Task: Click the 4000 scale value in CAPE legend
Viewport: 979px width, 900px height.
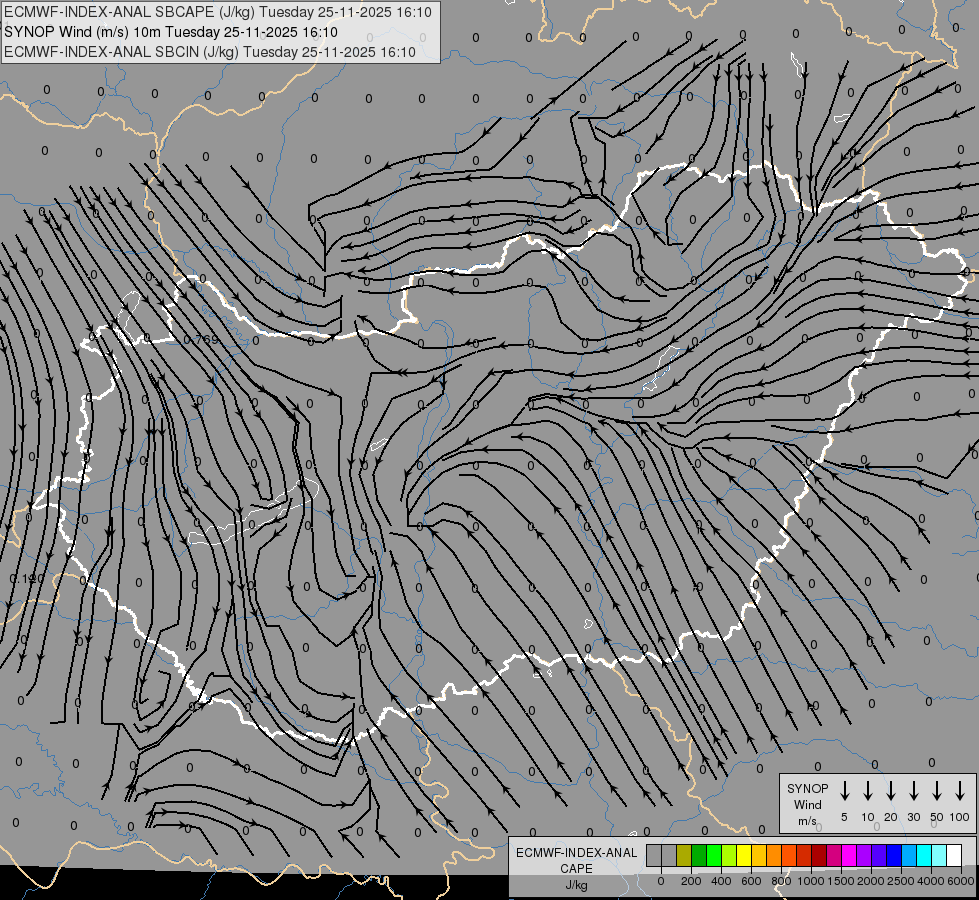Action: point(931,881)
